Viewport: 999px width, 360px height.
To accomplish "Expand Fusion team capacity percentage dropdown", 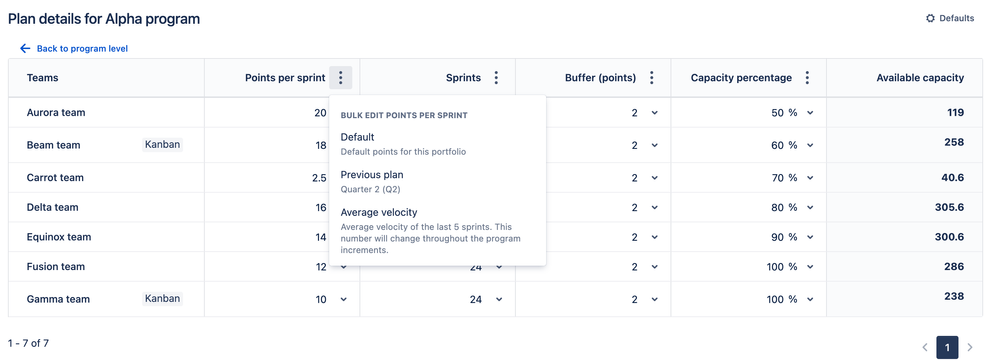I will (x=810, y=267).
